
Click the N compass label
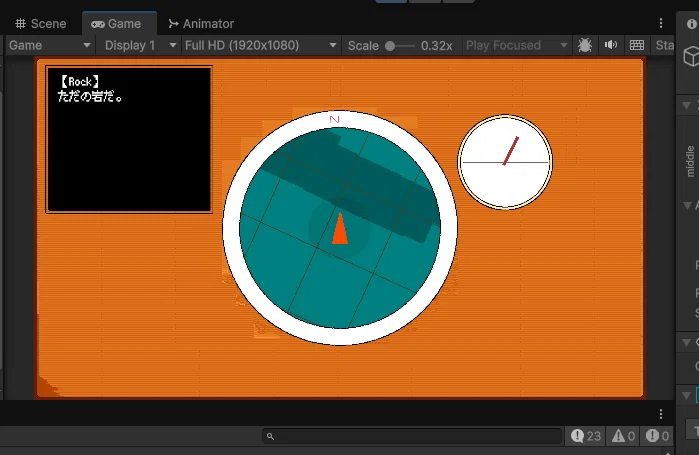[334, 119]
